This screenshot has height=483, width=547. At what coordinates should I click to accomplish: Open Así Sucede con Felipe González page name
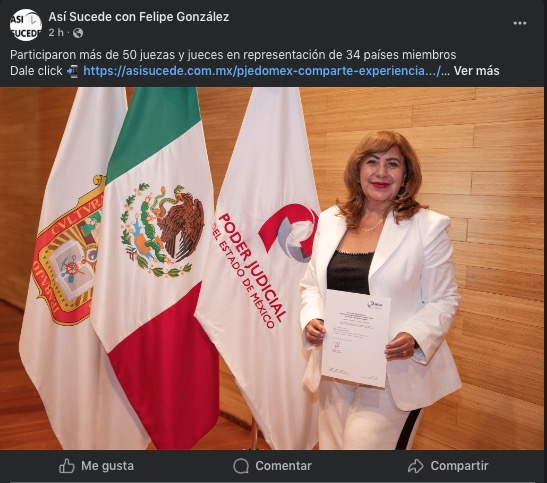click(139, 17)
